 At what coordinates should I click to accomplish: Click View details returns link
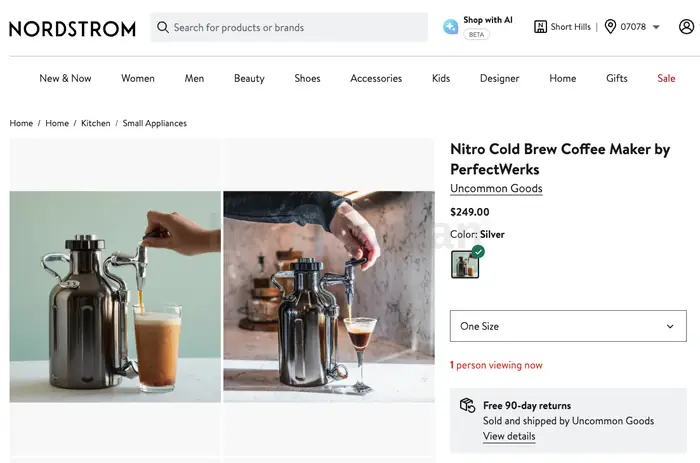(509, 436)
